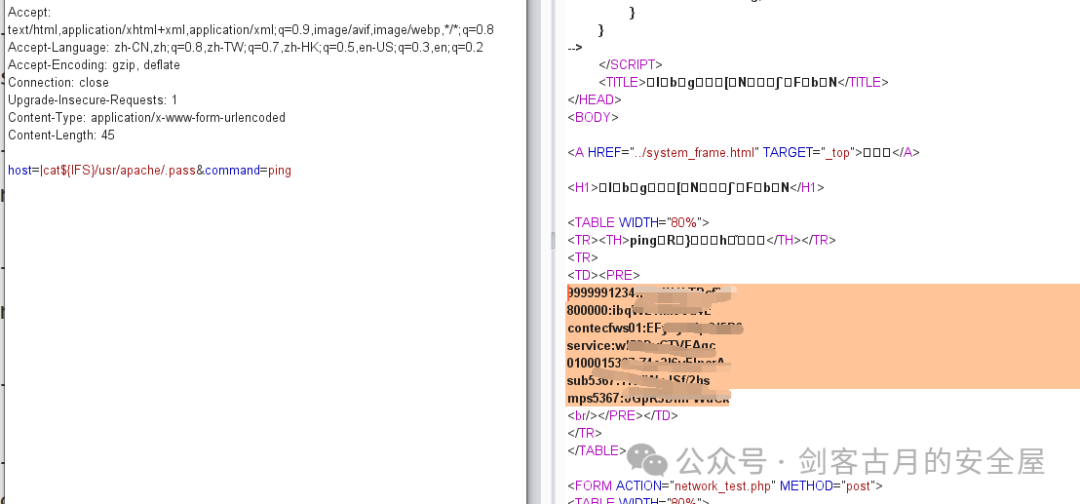Select the mps5367 credential line
Viewport: 1080px width, 504px height.
click(648, 398)
